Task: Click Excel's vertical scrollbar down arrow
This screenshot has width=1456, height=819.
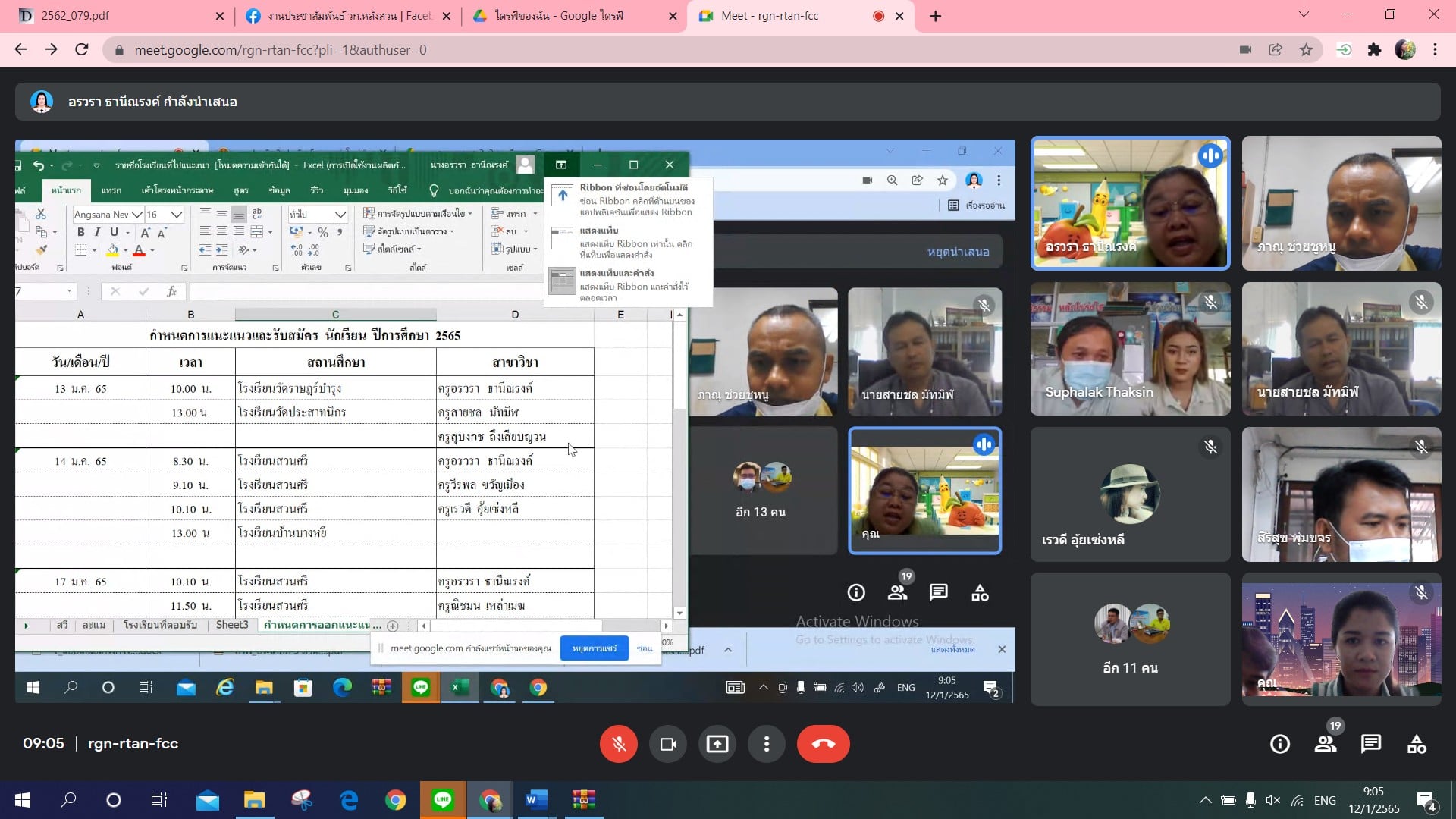Action: [x=679, y=613]
